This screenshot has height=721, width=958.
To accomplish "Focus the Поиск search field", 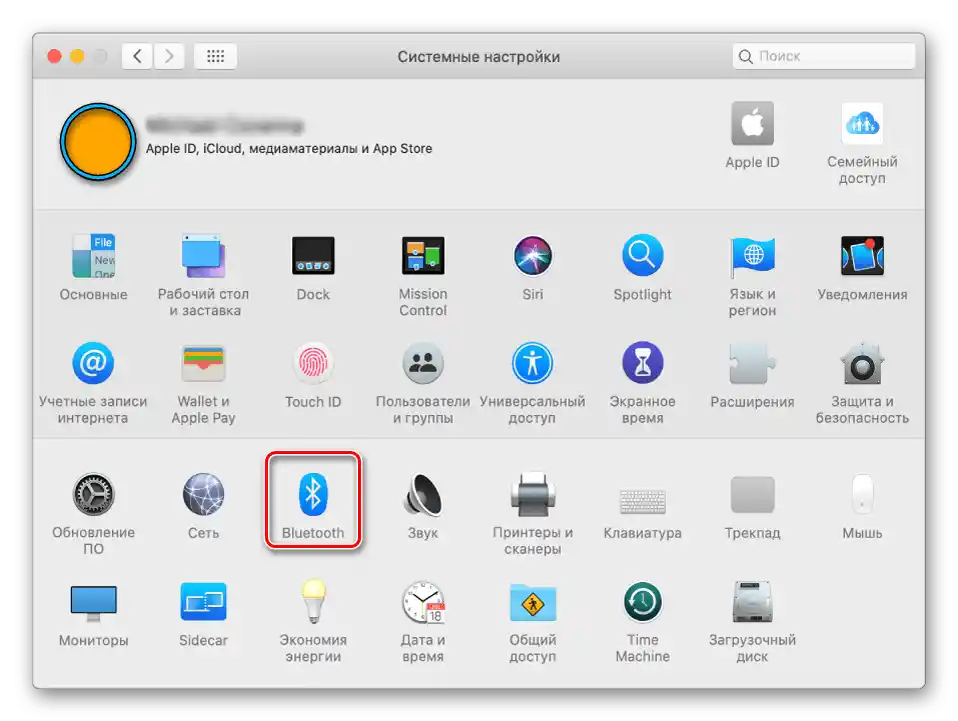I will (x=824, y=56).
